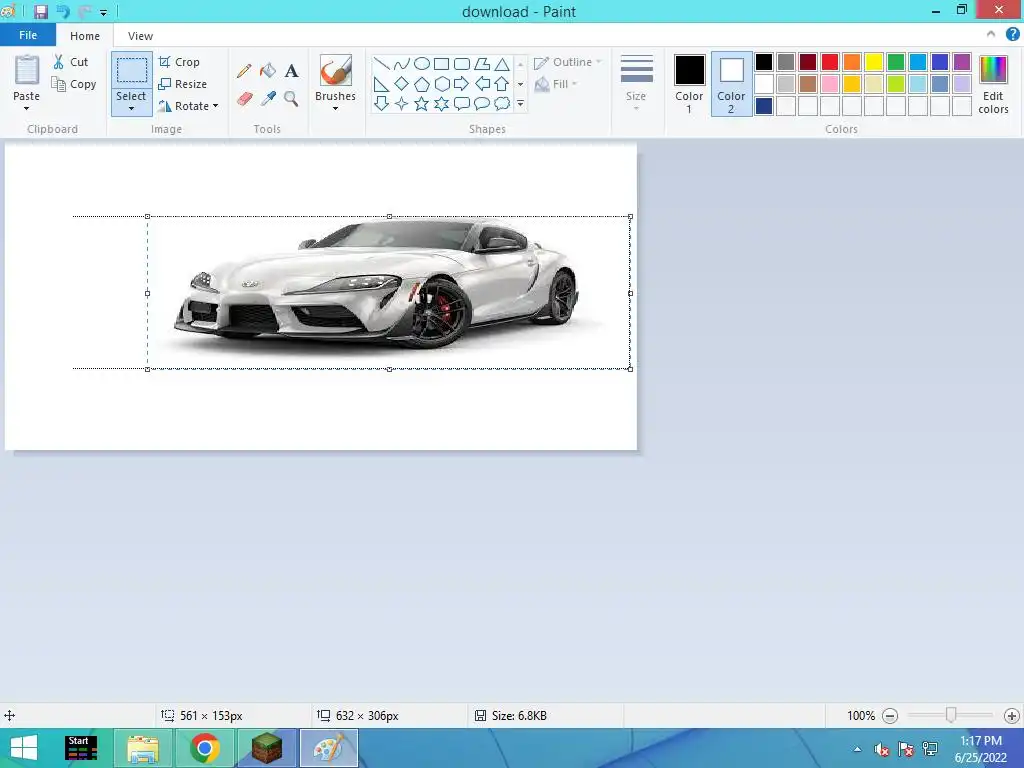Switch to the Home tab

[85, 36]
